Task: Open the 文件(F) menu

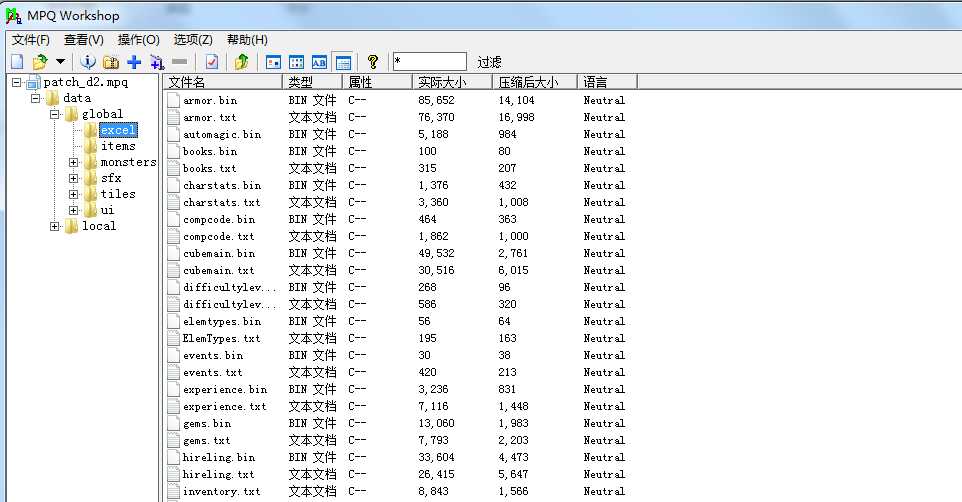Action: tap(31, 40)
